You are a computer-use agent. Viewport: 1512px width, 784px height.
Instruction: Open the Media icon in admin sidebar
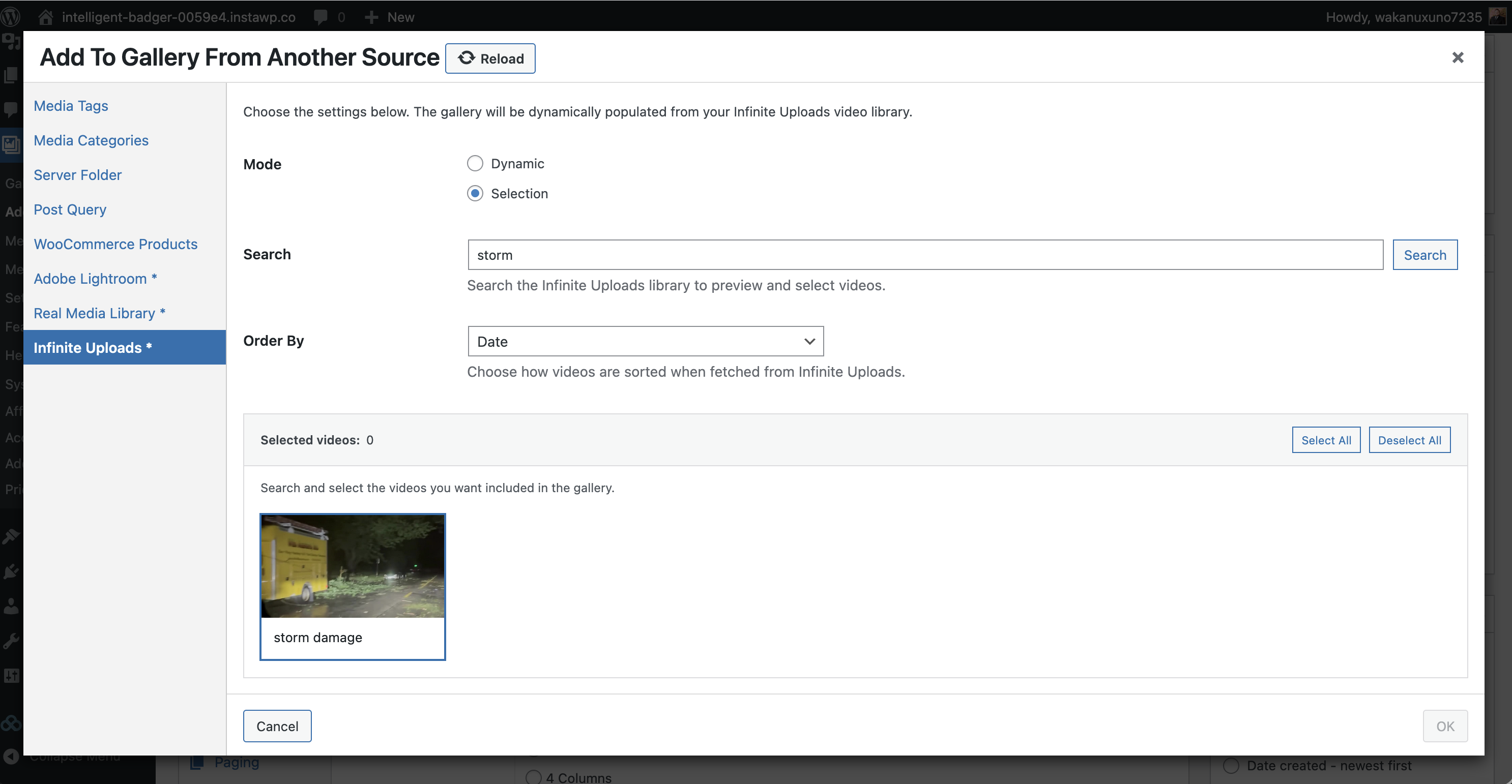(x=11, y=42)
